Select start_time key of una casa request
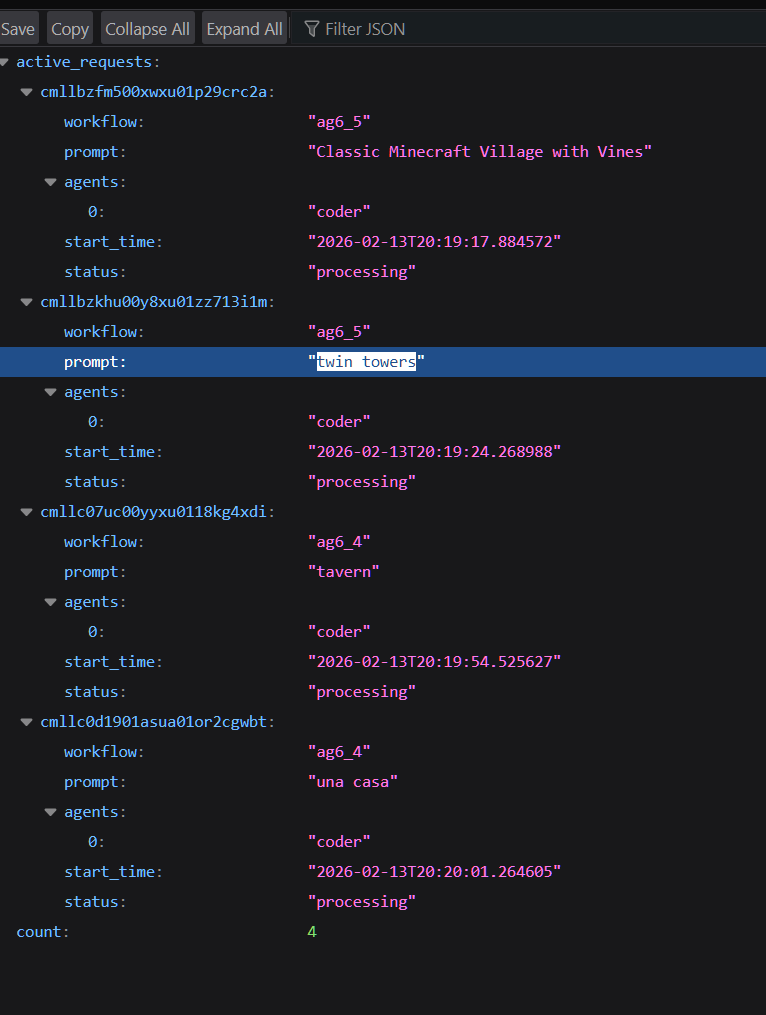This screenshot has height=1015, width=766. (109, 871)
